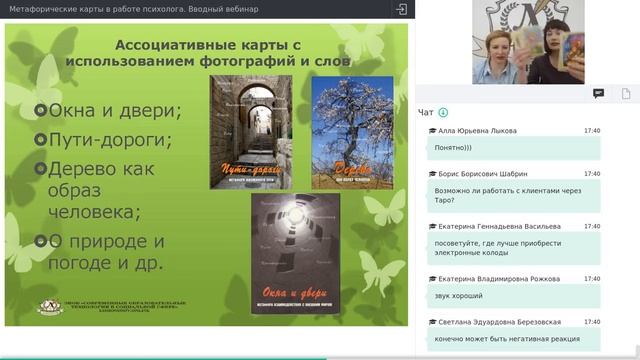The height and width of the screenshot is (360, 640).
Task: Click the 17:40 timestamp of Шабрин's message
Action: 592,173
